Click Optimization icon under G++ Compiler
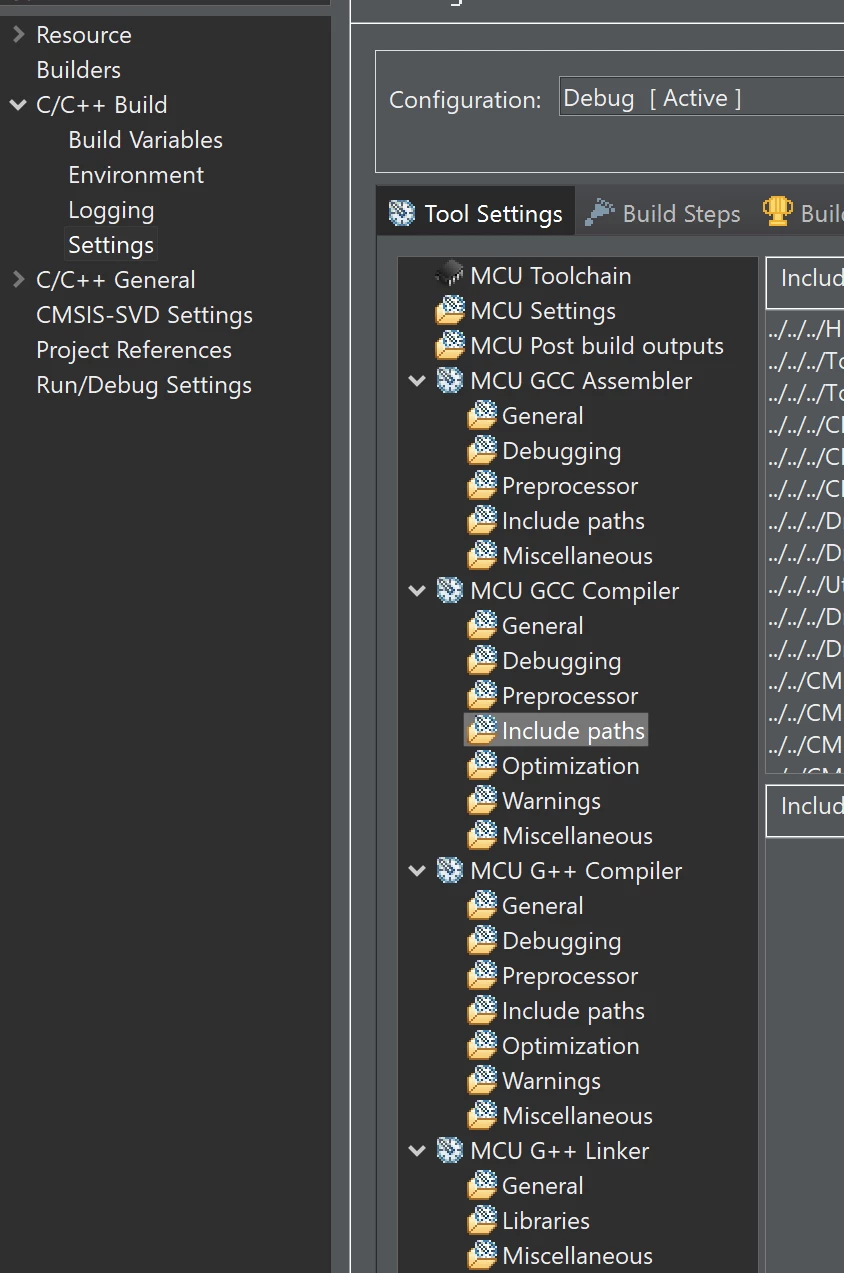Image resolution: width=844 pixels, height=1273 pixels. click(483, 1045)
